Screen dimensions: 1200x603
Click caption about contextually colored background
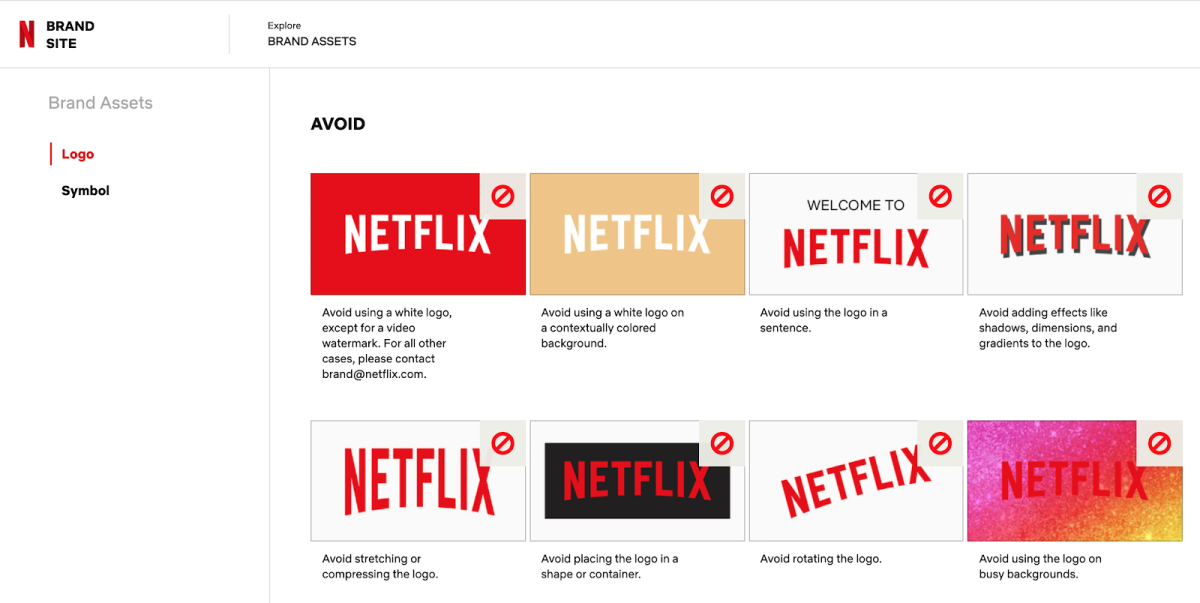(x=612, y=328)
